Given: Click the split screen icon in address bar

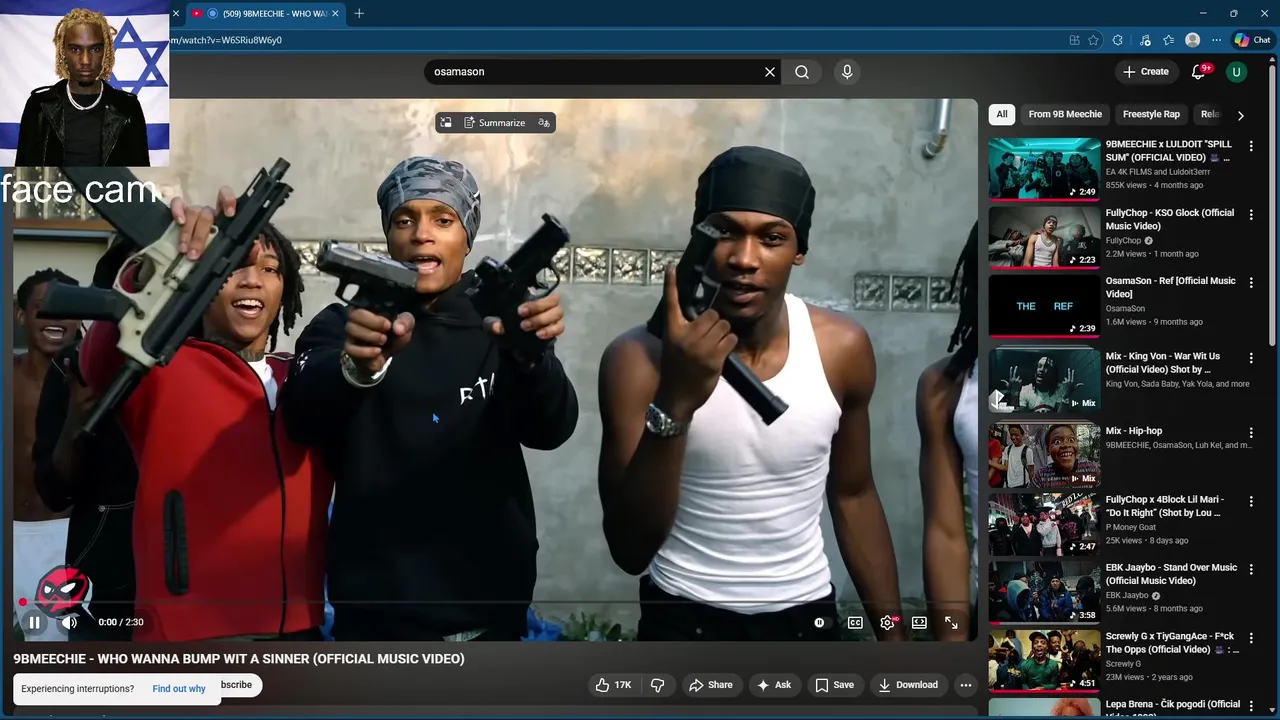Looking at the screenshot, I should coord(1074,40).
